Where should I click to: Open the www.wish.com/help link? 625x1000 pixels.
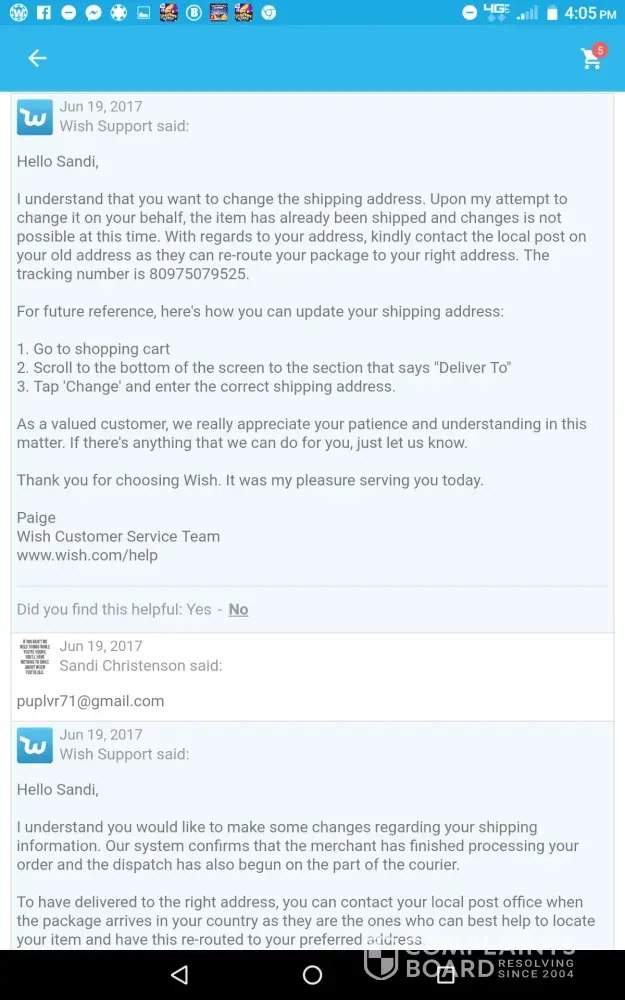pyautogui.click(x=87, y=555)
